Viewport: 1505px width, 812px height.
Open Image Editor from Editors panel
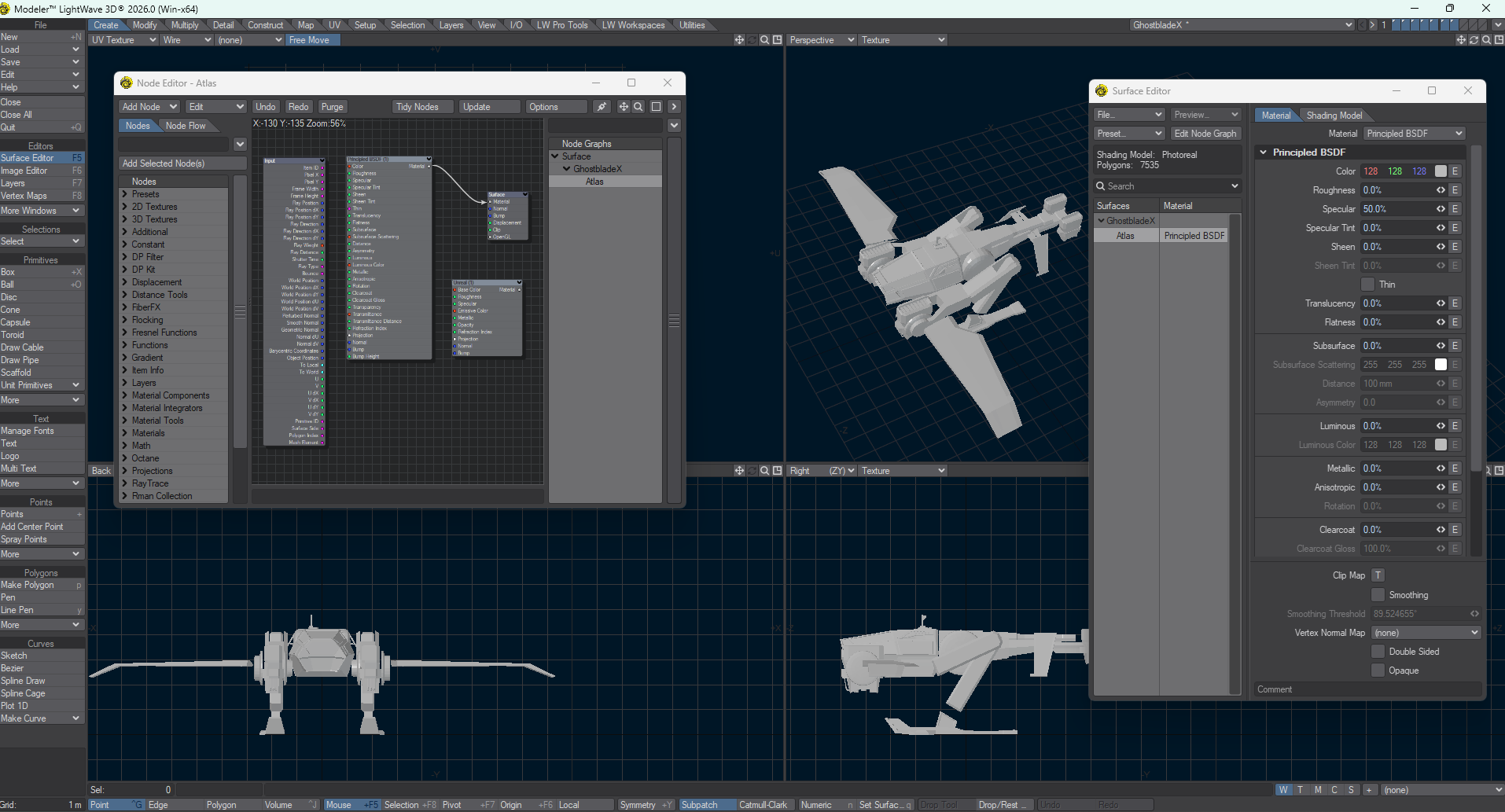(x=42, y=171)
